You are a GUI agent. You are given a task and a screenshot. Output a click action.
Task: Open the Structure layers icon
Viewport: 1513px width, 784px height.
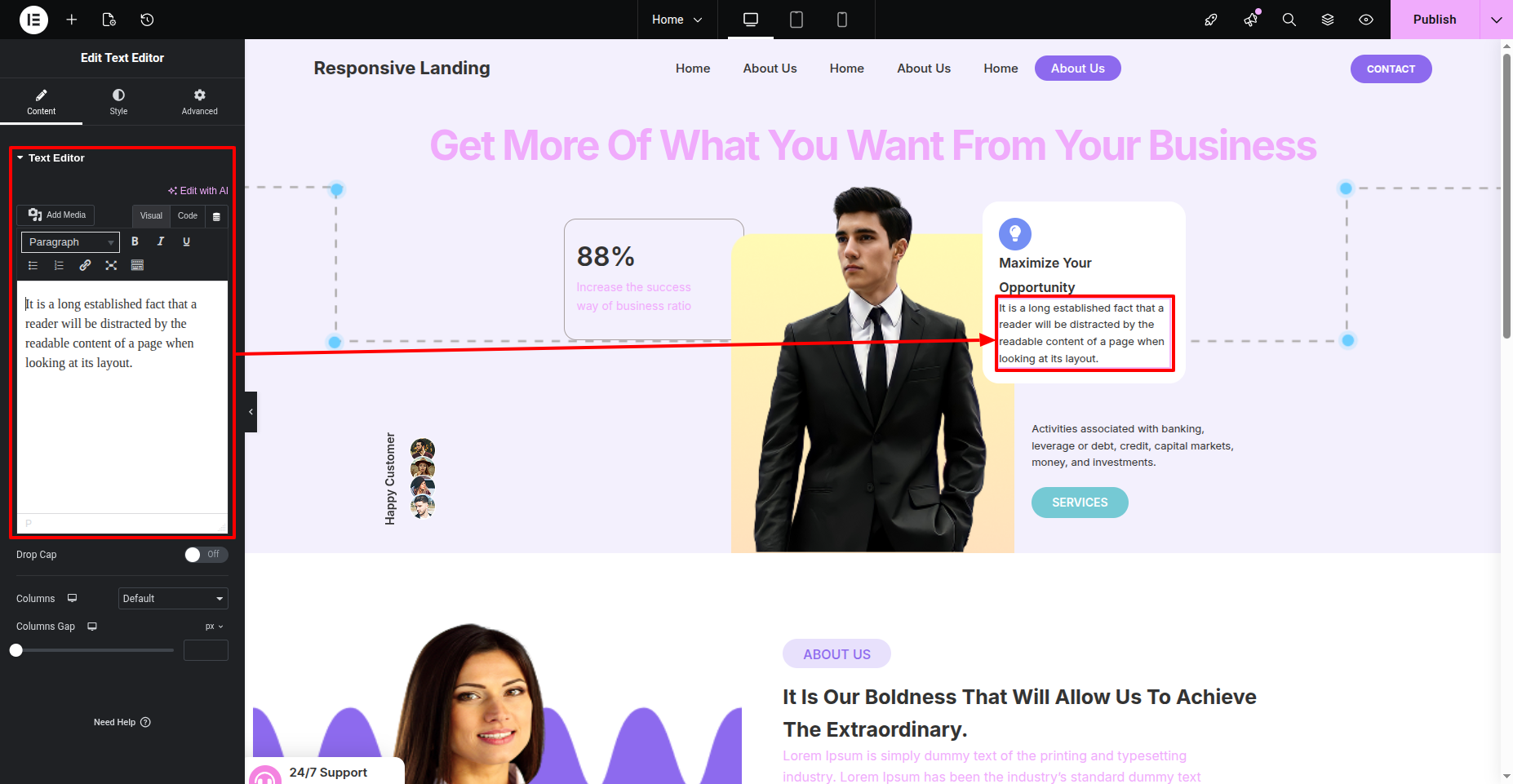[1328, 20]
